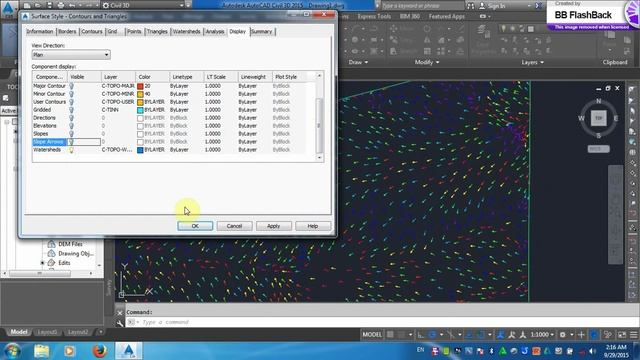Screen dimensions: 640x360
Task: Open the View Direction Plan dropdown
Action: click(71, 55)
